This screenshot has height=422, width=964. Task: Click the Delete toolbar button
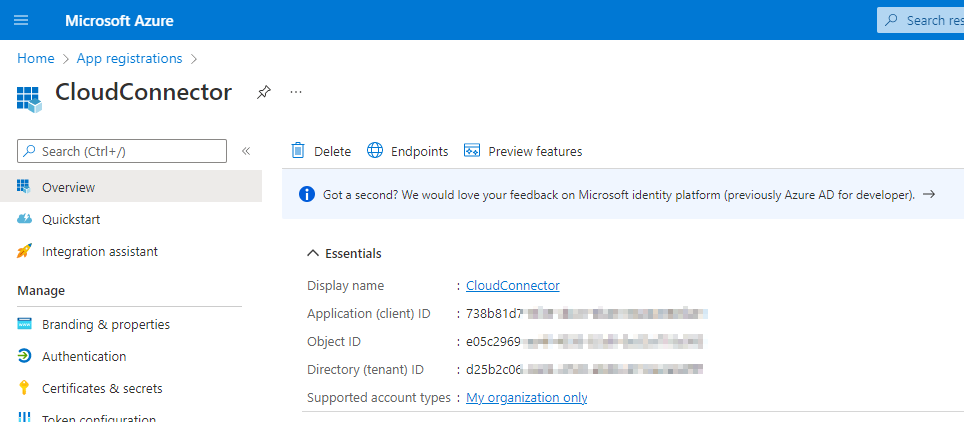(x=321, y=151)
